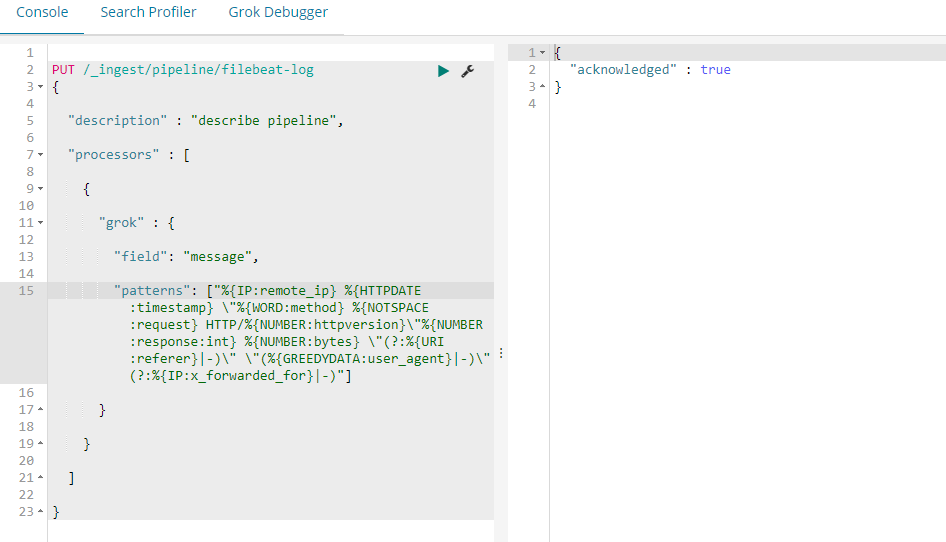The height and width of the screenshot is (542, 946).
Task: Fold the "processors" array at line 7
Action: (40, 155)
